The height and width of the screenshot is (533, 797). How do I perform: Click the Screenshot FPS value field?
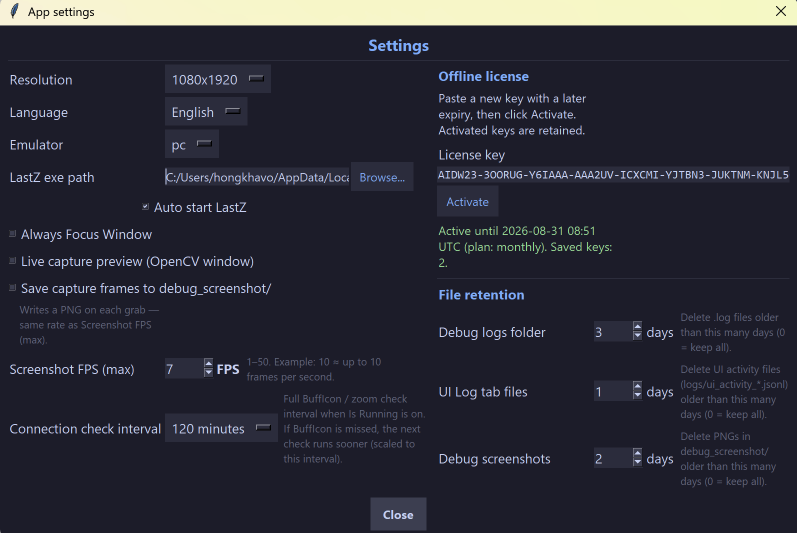tap(184, 368)
